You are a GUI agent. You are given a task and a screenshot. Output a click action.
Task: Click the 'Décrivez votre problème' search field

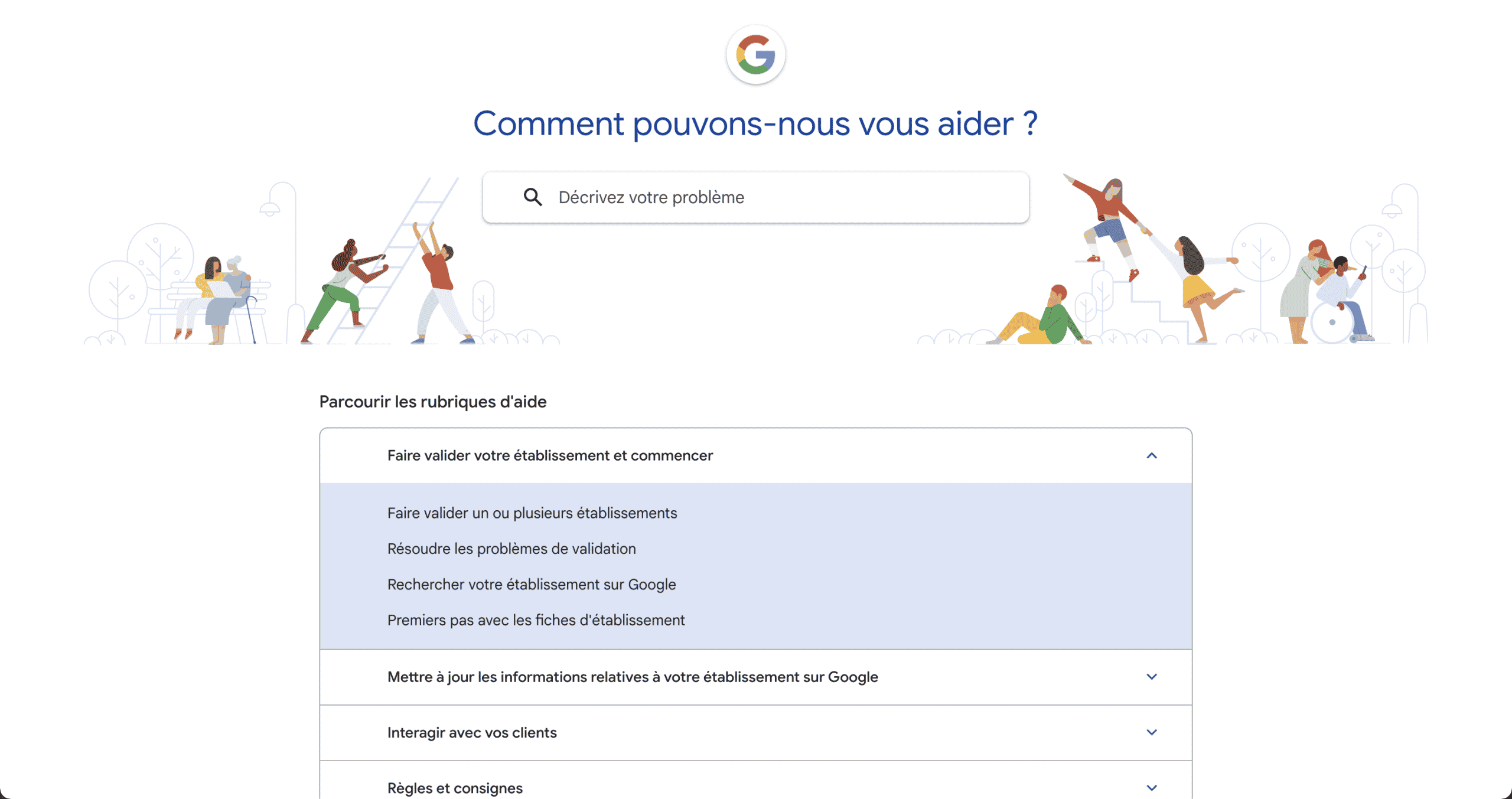pyautogui.click(x=768, y=197)
